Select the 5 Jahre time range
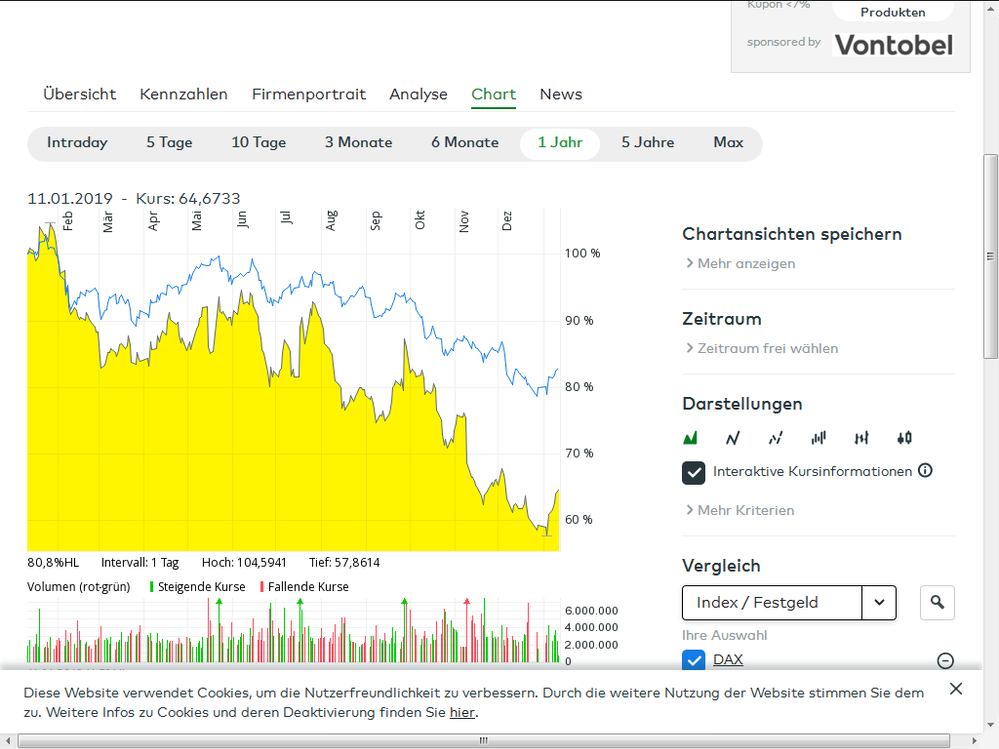Screen dimensions: 999x749 point(647,142)
